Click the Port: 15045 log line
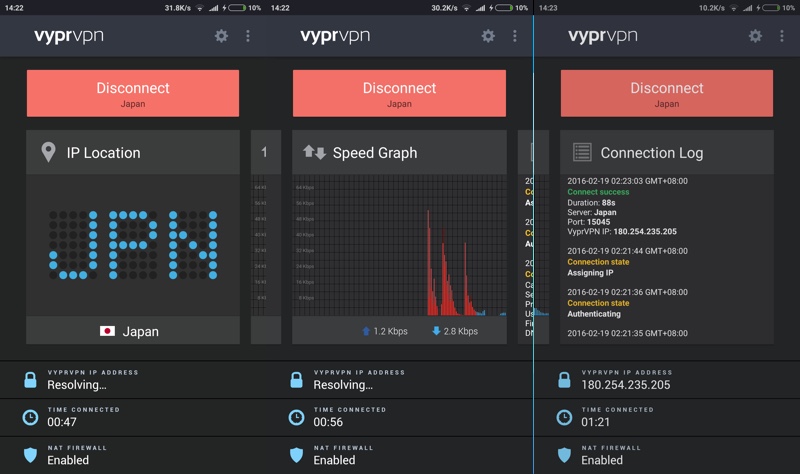This screenshot has height=474, width=800. 589,222
